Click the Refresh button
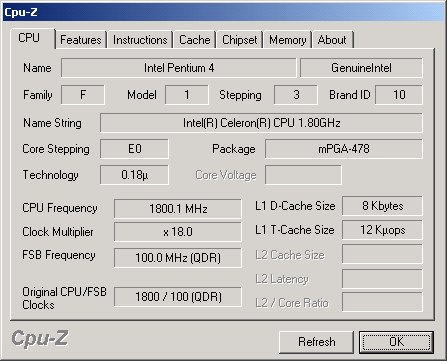447x361 pixels. point(316,342)
